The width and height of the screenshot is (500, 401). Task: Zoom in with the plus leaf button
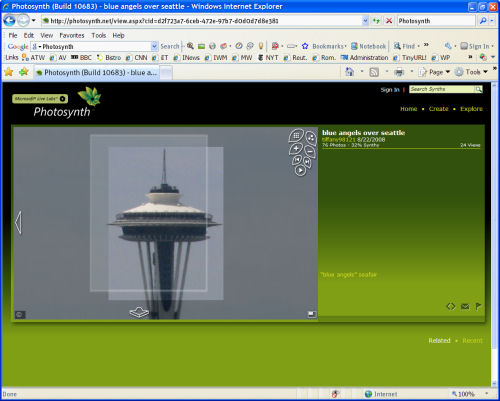click(296, 148)
